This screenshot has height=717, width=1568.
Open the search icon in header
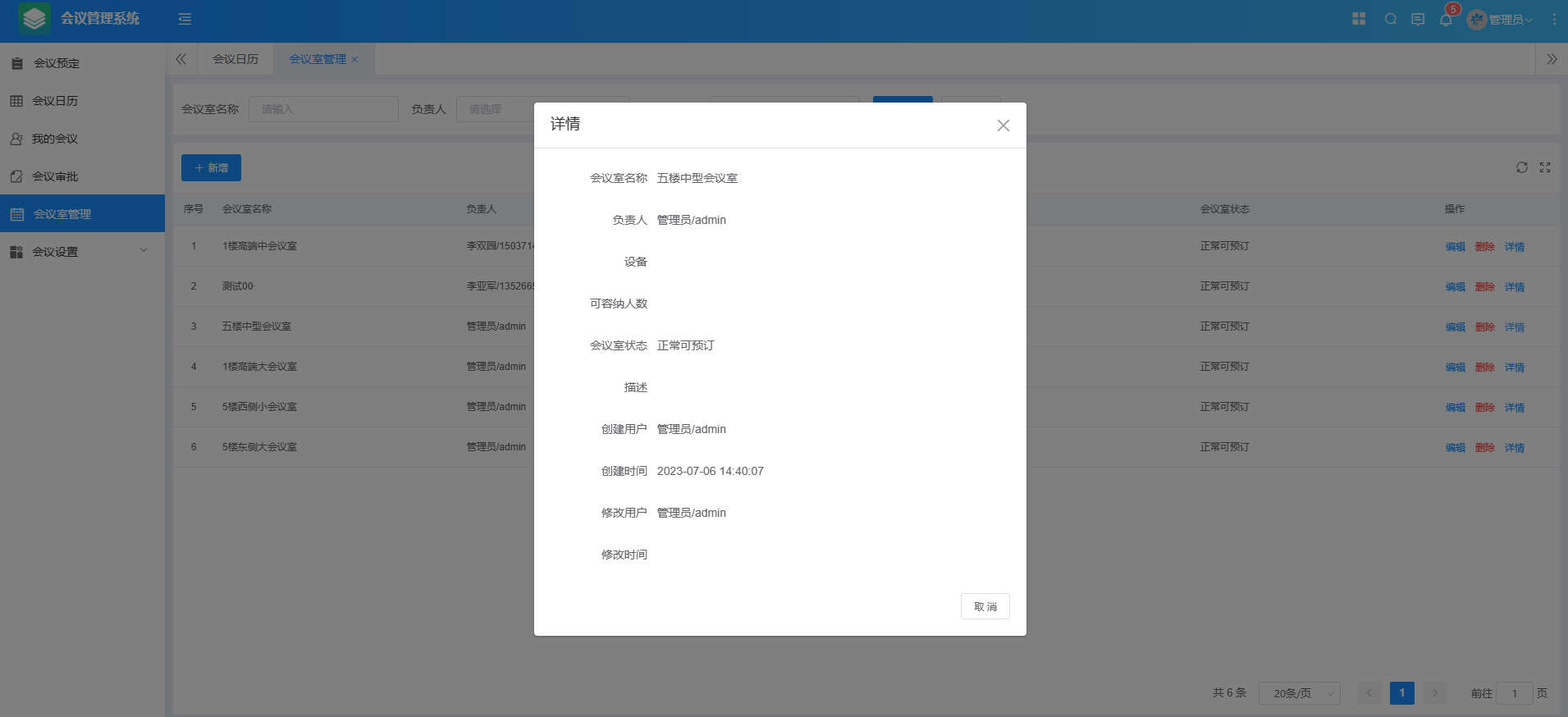(1391, 20)
